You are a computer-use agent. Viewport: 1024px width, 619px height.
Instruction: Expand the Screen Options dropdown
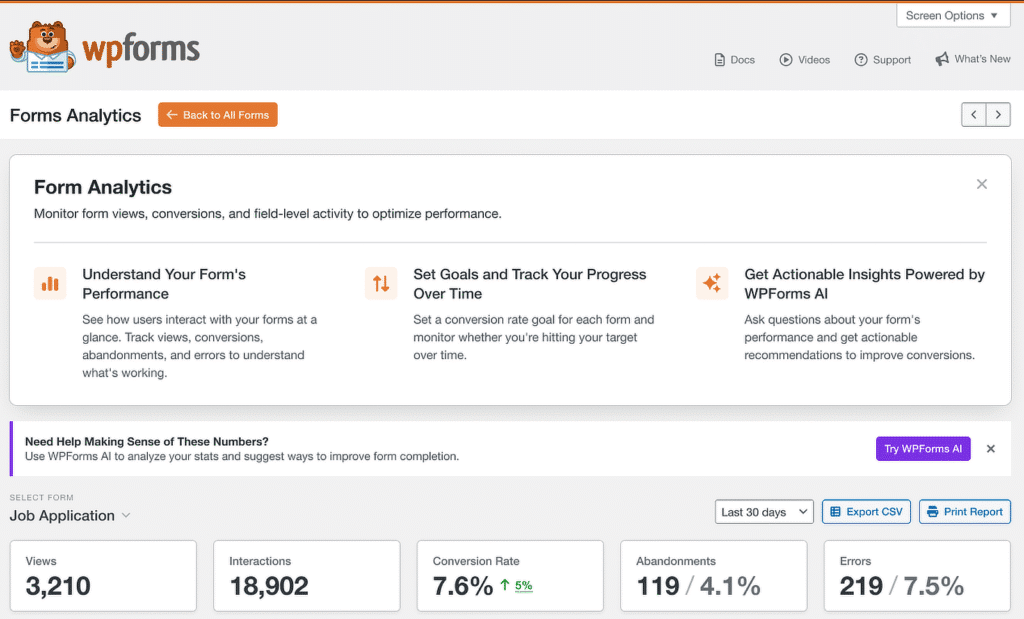pyautogui.click(x=953, y=15)
